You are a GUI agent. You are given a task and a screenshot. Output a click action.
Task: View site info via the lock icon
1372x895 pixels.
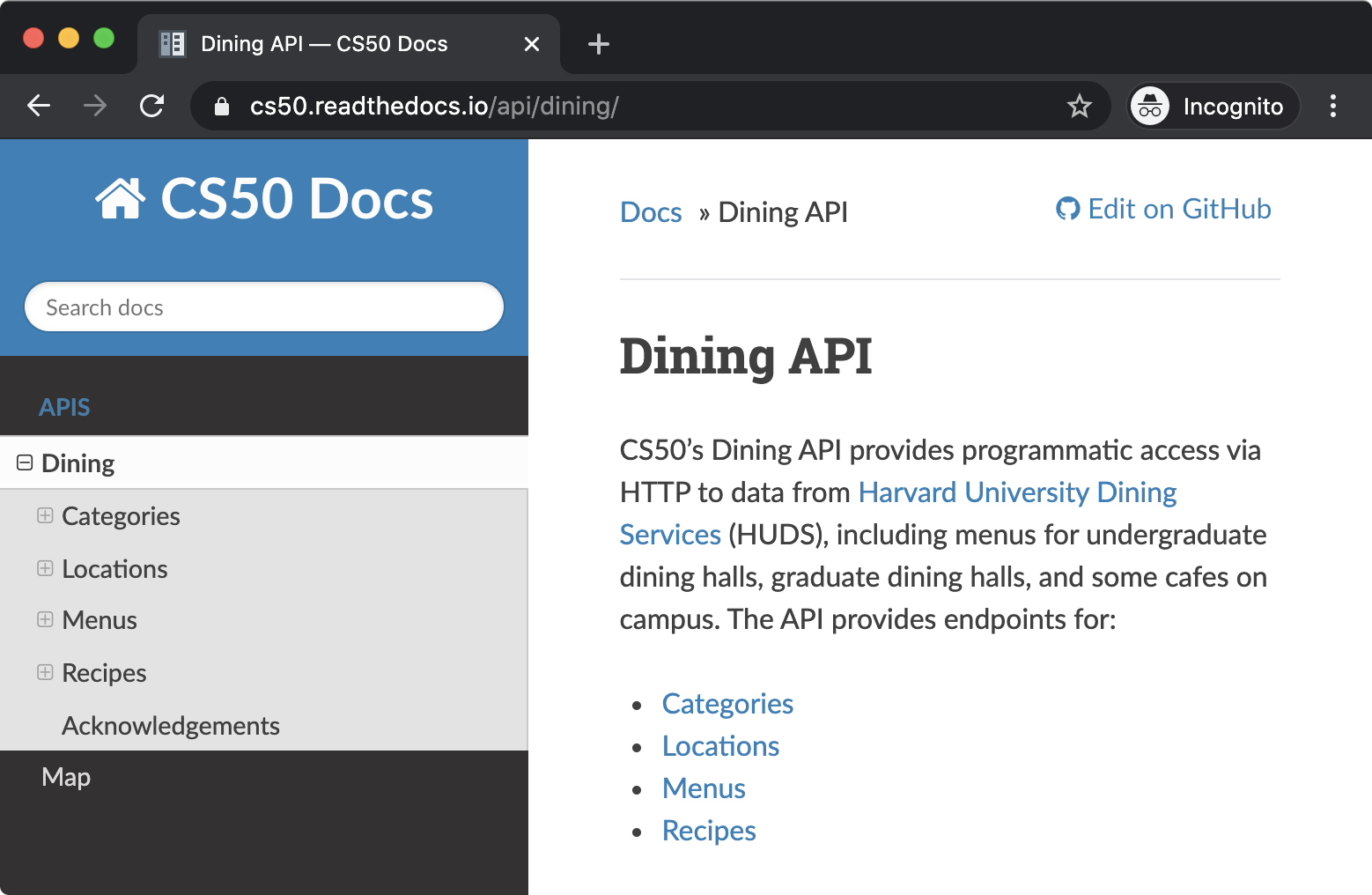click(x=222, y=107)
